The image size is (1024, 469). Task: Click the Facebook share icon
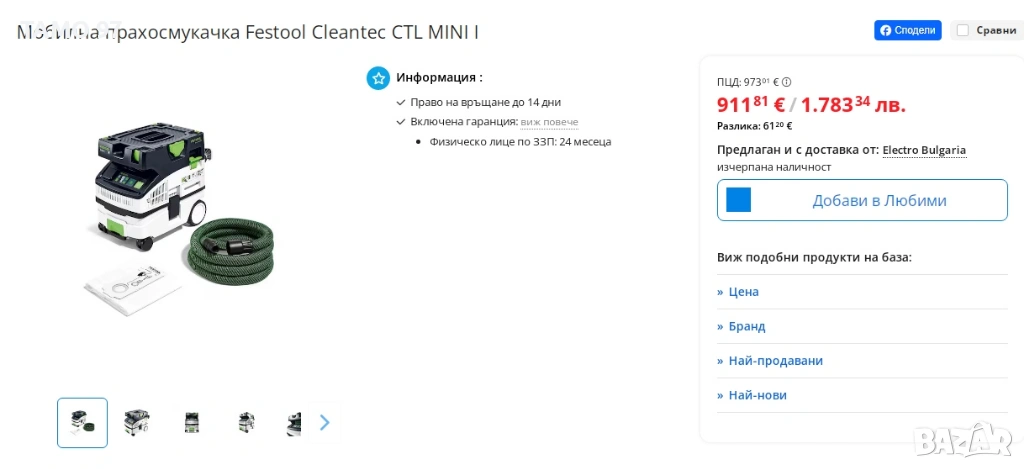(x=884, y=31)
